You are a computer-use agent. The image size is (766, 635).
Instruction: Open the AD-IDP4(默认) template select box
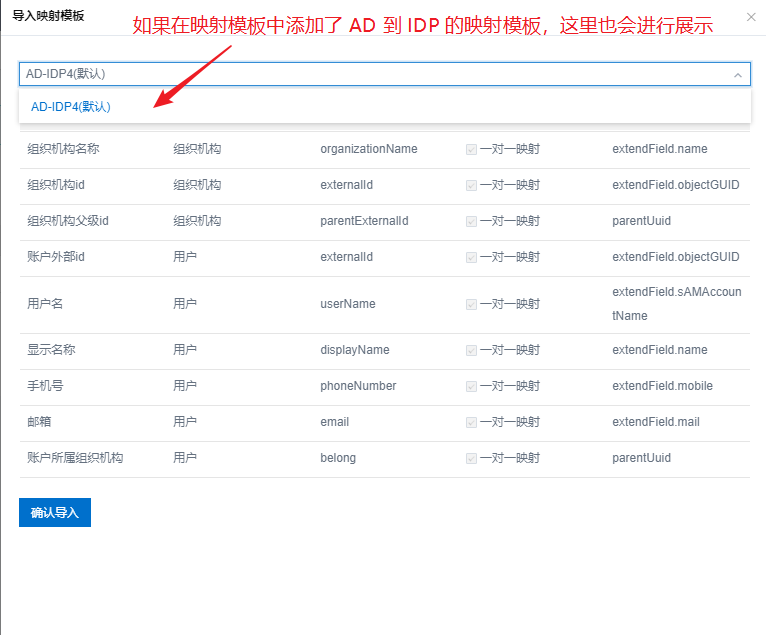[x=370, y=74]
